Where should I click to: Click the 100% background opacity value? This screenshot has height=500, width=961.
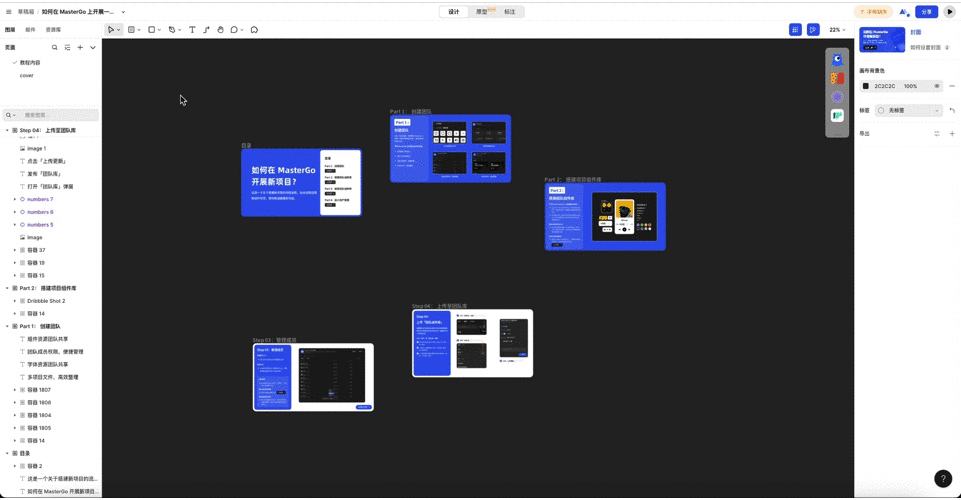coord(910,86)
